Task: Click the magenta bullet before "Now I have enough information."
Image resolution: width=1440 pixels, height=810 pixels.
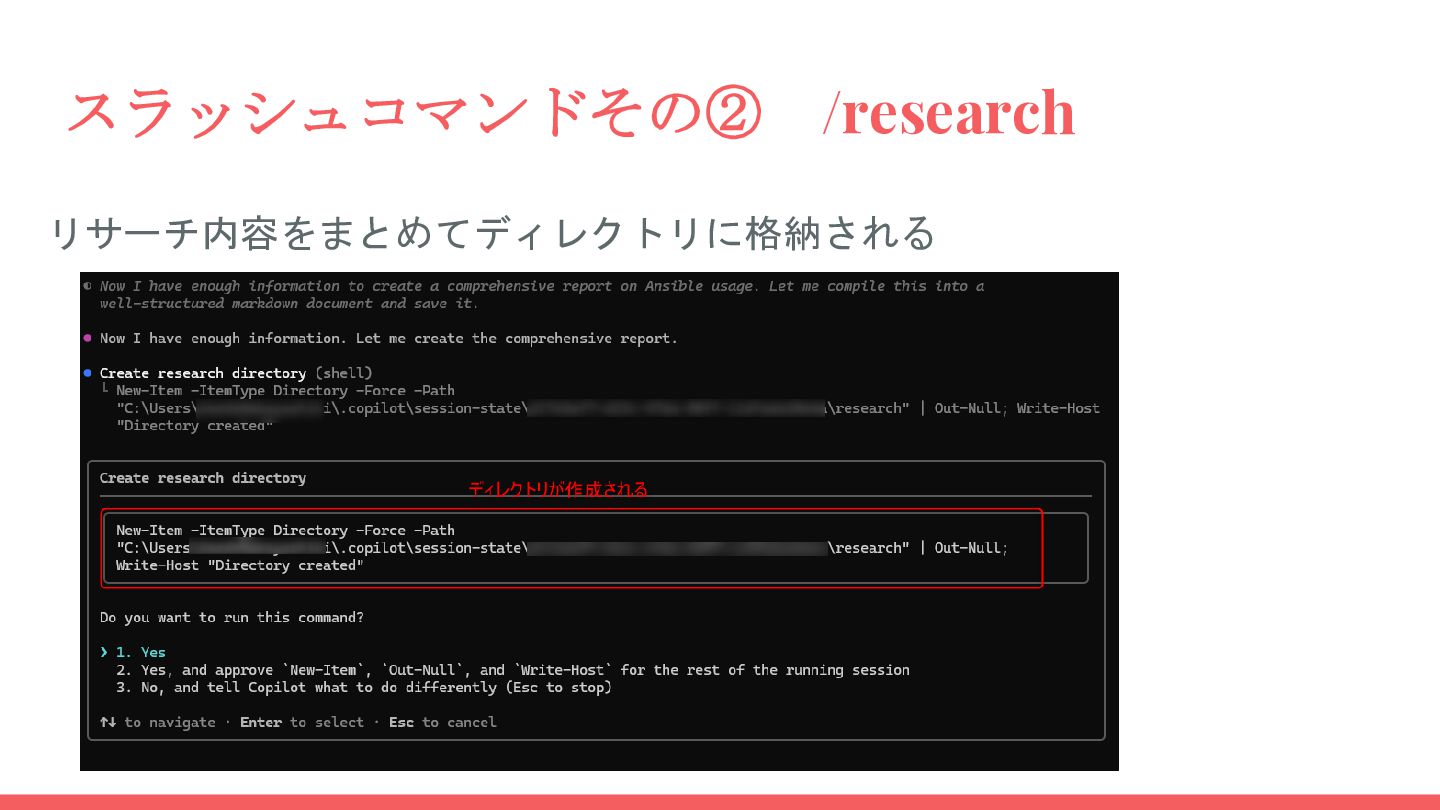Action: [x=88, y=338]
